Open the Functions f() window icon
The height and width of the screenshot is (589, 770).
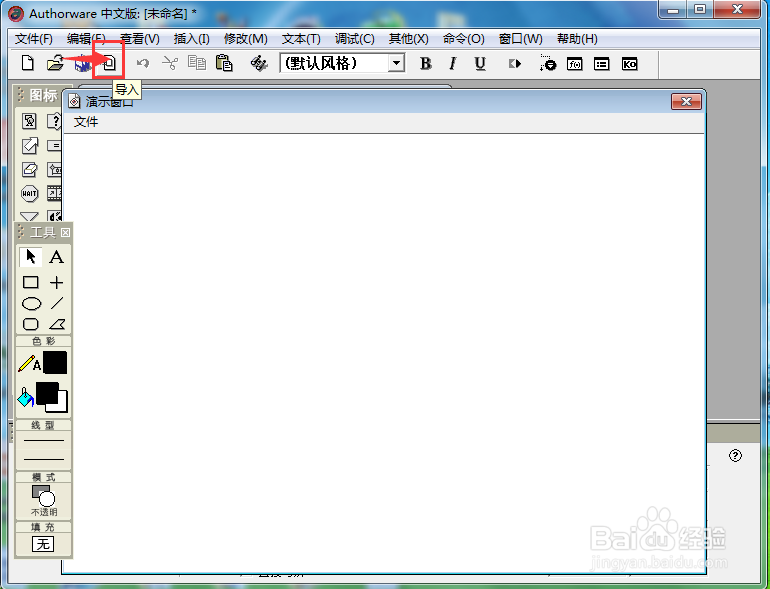point(575,64)
